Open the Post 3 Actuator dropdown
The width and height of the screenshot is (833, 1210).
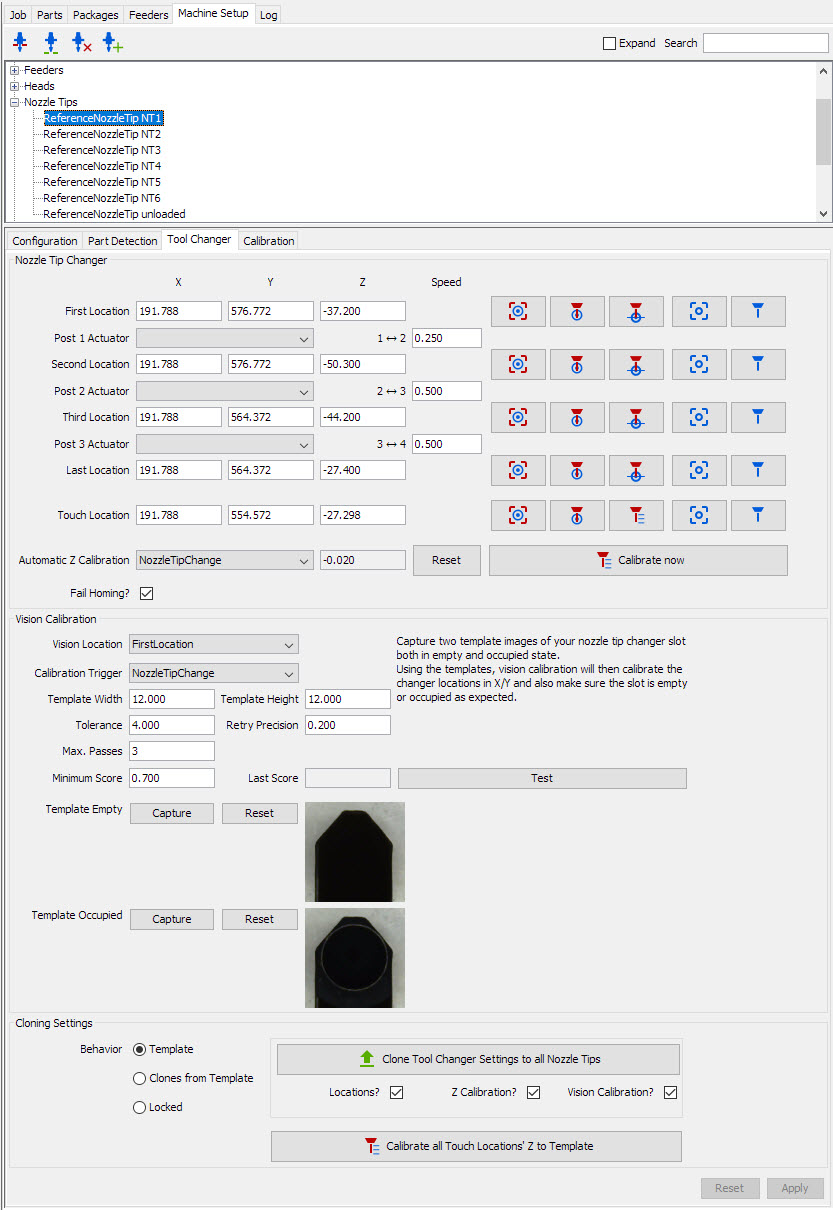(x=224, y=444)
